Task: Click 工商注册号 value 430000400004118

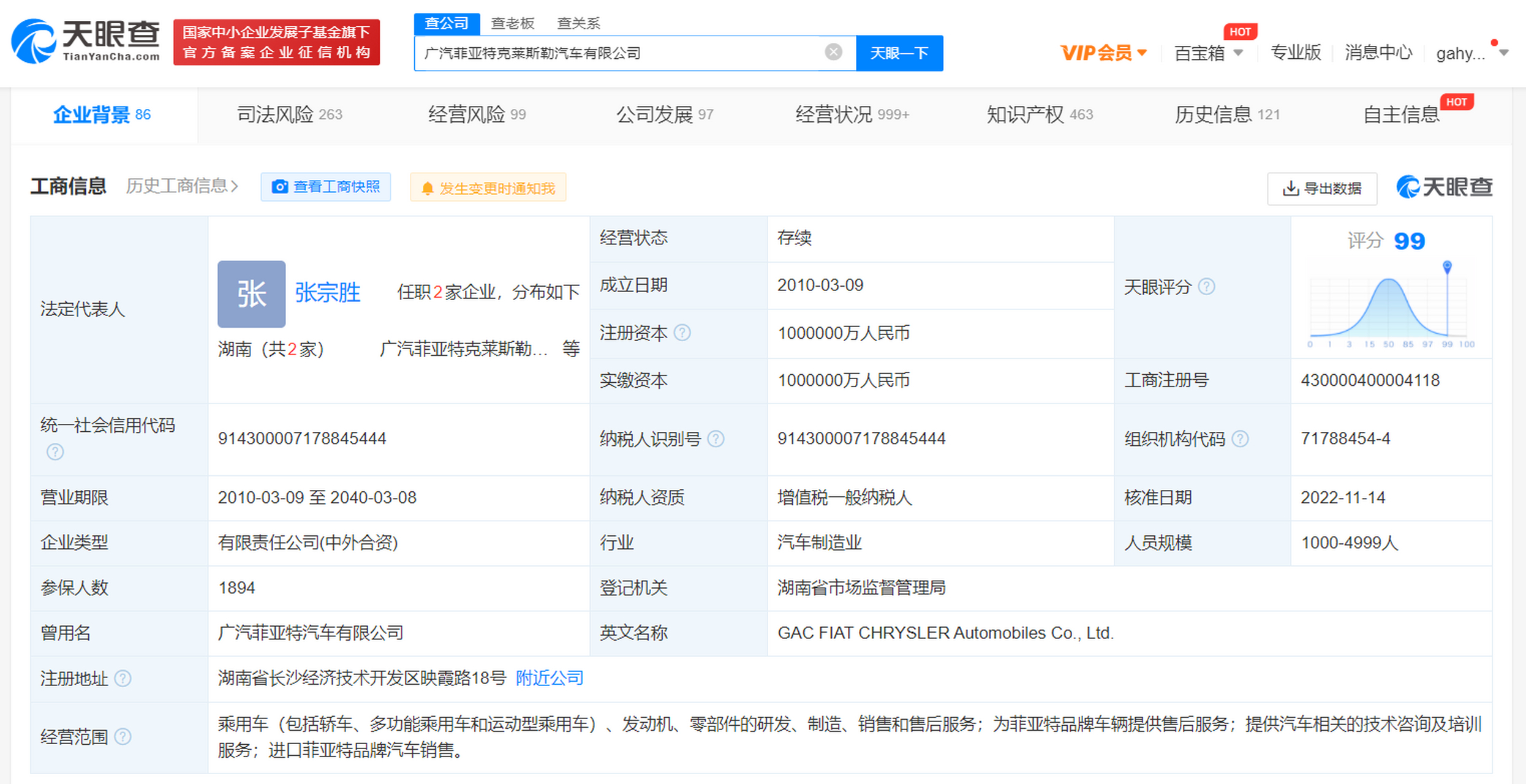Action: tap(1370, 380)
